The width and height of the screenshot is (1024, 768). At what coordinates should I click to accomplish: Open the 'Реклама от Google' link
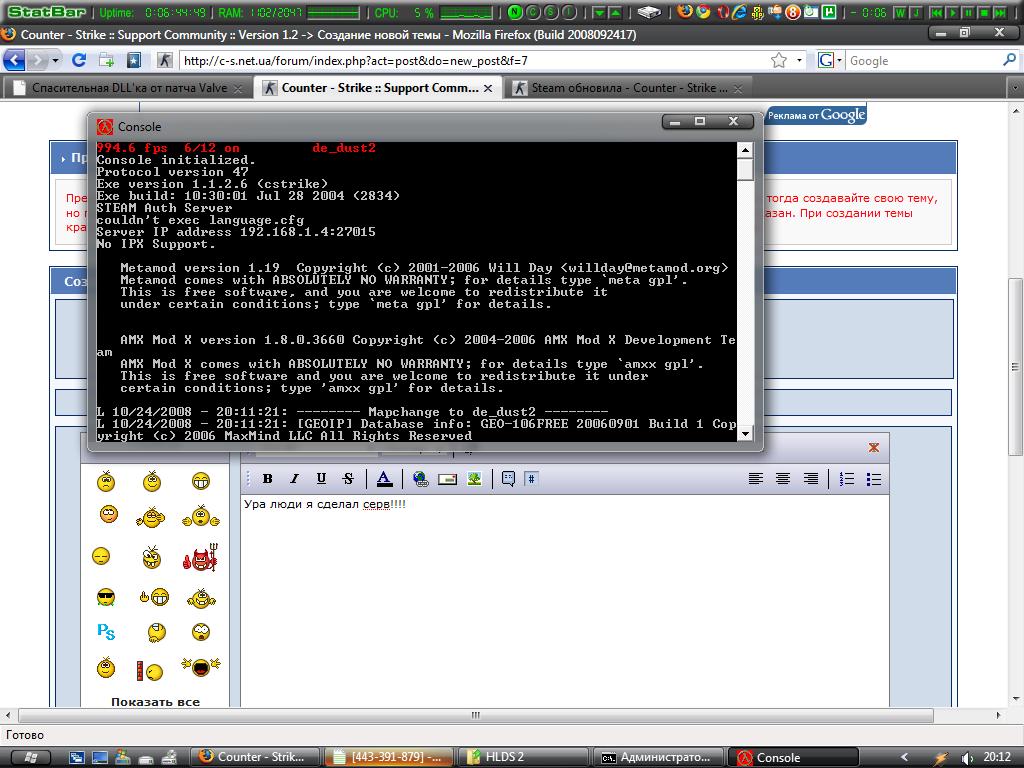coord(816,116)
